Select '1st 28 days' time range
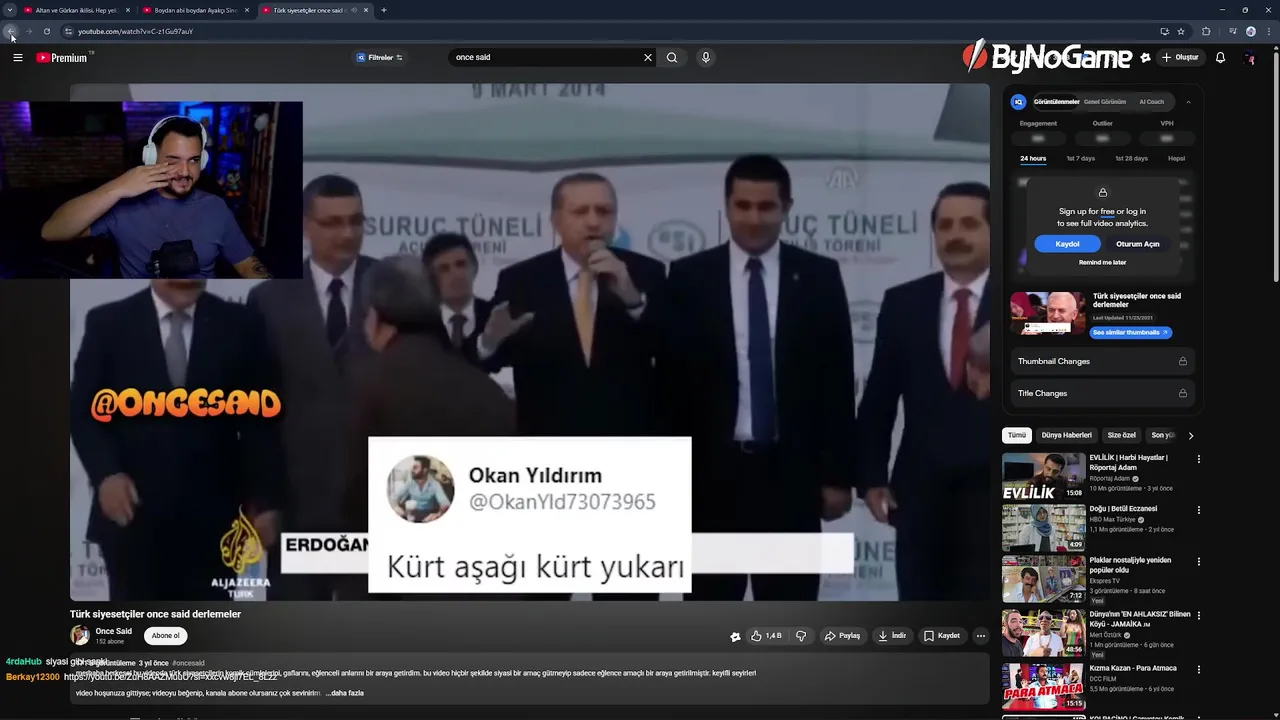The image size is (1280, 720). (x=1131, y=159)
